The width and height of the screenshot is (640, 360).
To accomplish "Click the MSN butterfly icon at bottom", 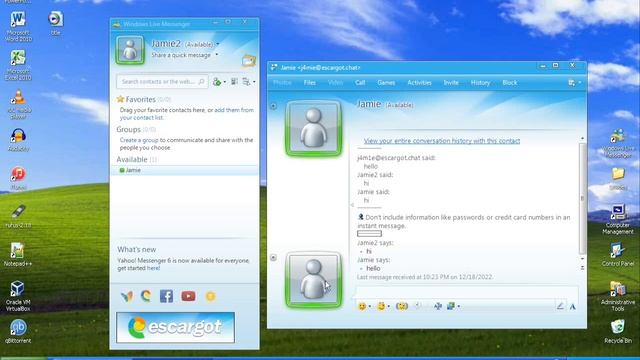I will click(x=127, y=296).
